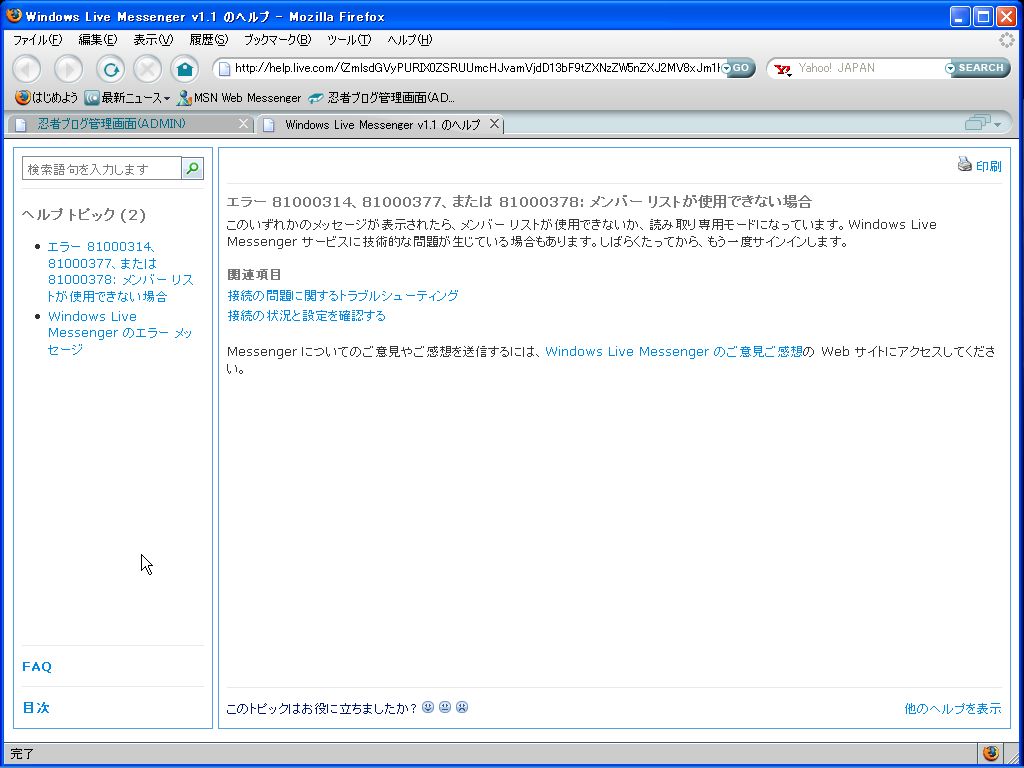Open the FAQ link in the sidebar
This screenshot has width=1024, height=768.
click(37, 667)
